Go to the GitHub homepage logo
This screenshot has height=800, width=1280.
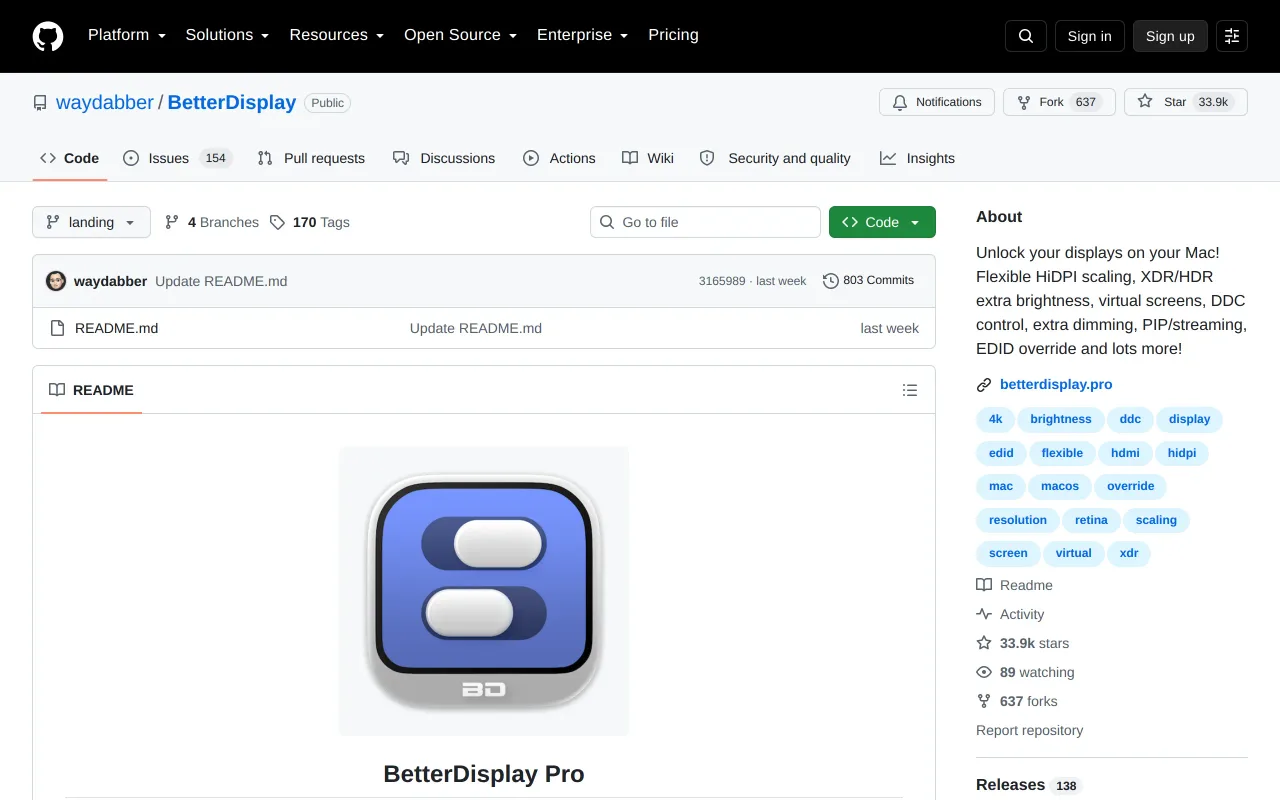[x=48, y=36]
